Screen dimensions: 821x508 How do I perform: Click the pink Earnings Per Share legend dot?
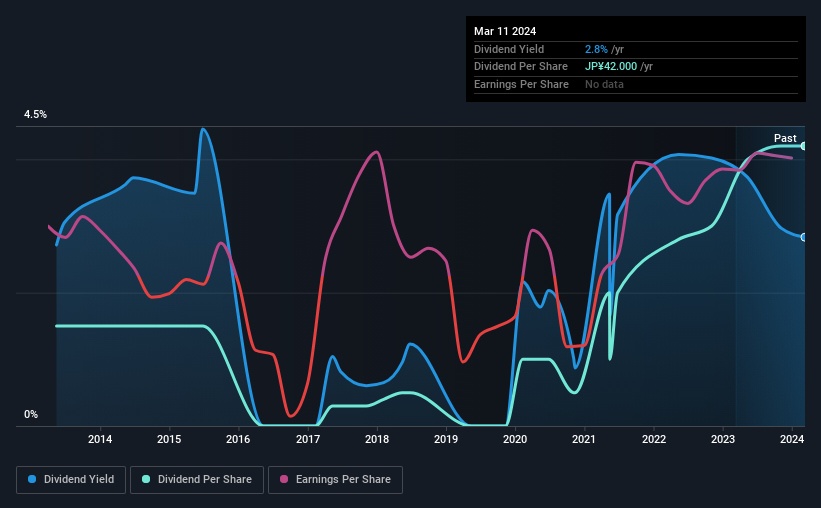[x=284, y=479]
